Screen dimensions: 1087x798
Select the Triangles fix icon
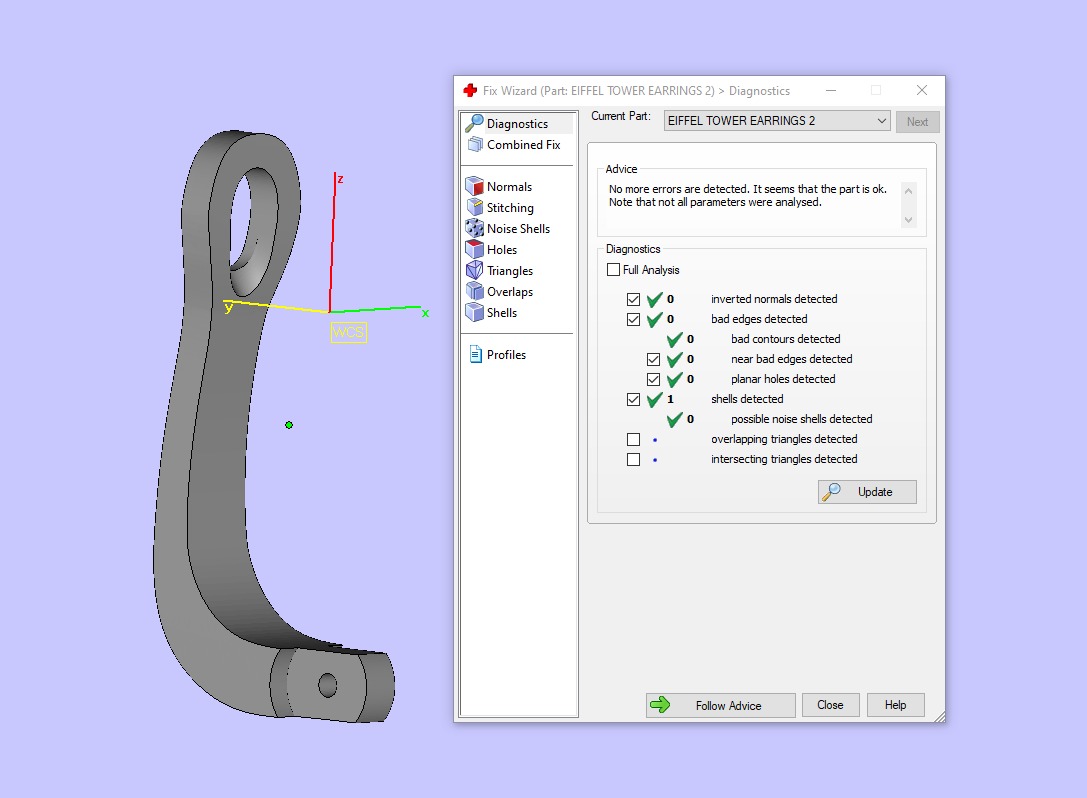tap(474, 270)
